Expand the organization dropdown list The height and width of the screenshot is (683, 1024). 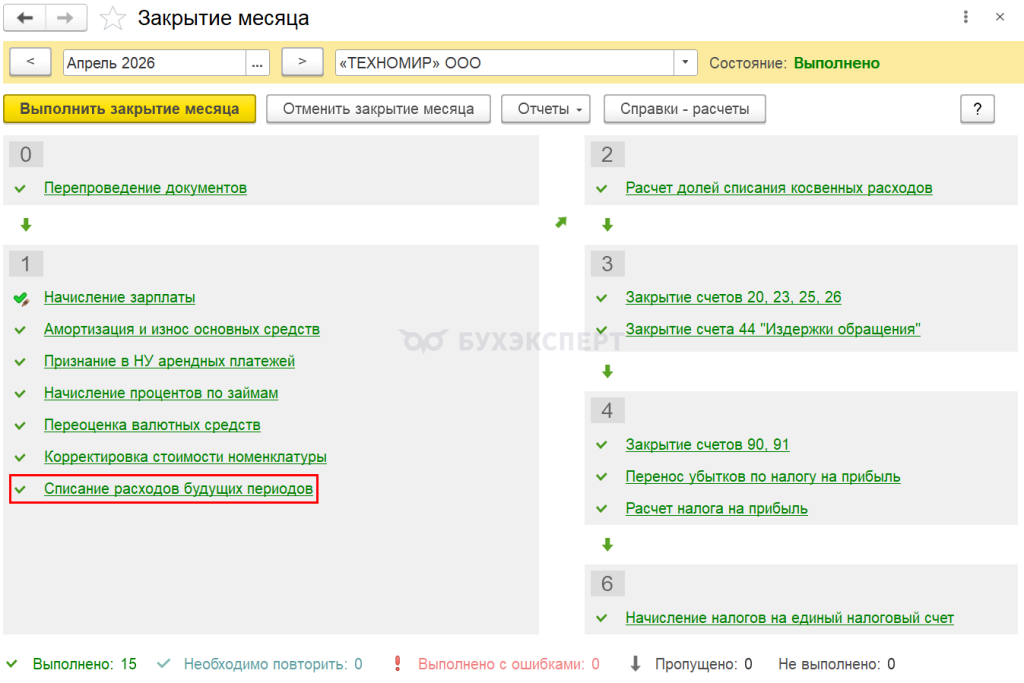pyautogui.click(x=685, y=63)
